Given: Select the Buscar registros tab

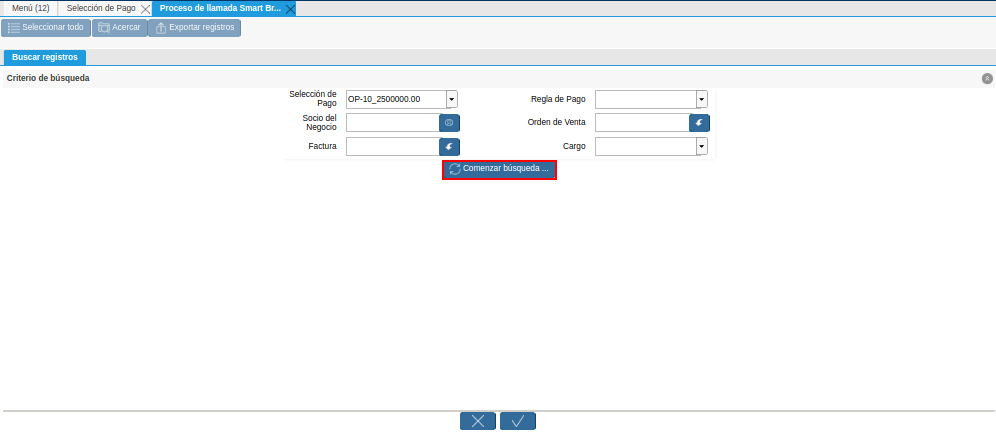Looking at the screenshot, I should pos(45,57).
